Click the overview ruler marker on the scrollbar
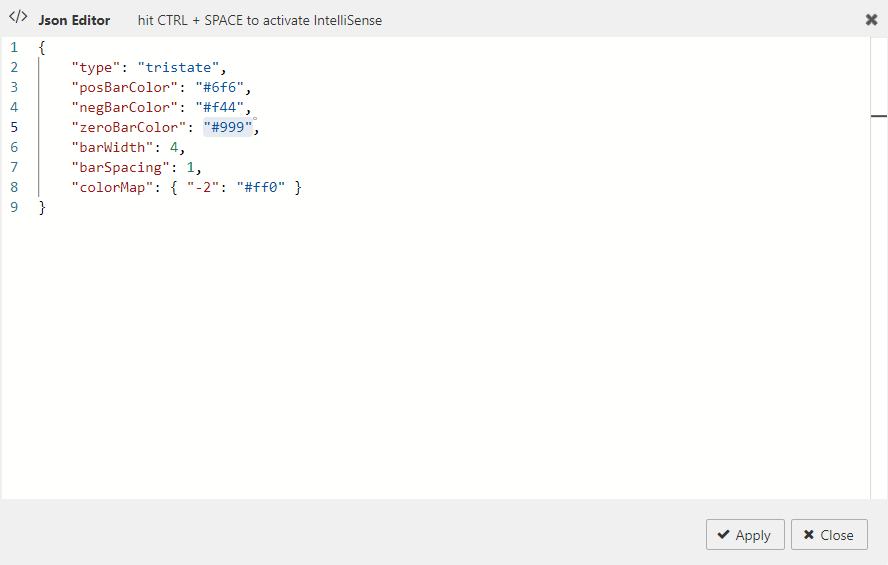 pos(878,117)
